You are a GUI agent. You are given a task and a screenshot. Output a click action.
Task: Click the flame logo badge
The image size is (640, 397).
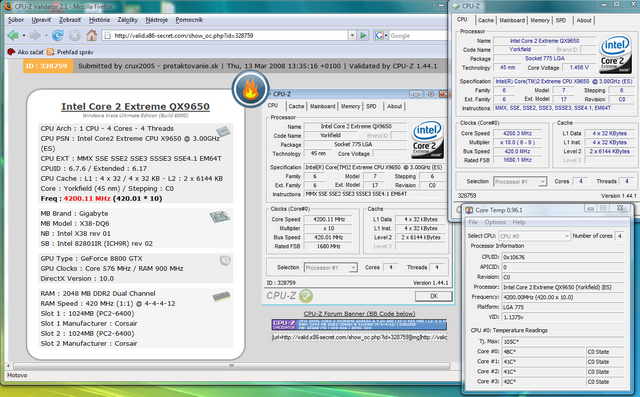pos(250,89)
